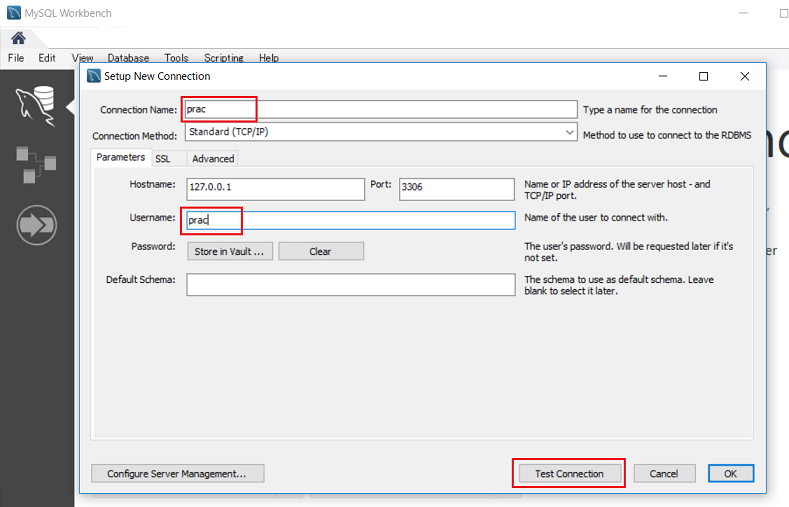The width and height of the screenshot is (789, 507).
Task: Open the Database menu
Action: 128,58
